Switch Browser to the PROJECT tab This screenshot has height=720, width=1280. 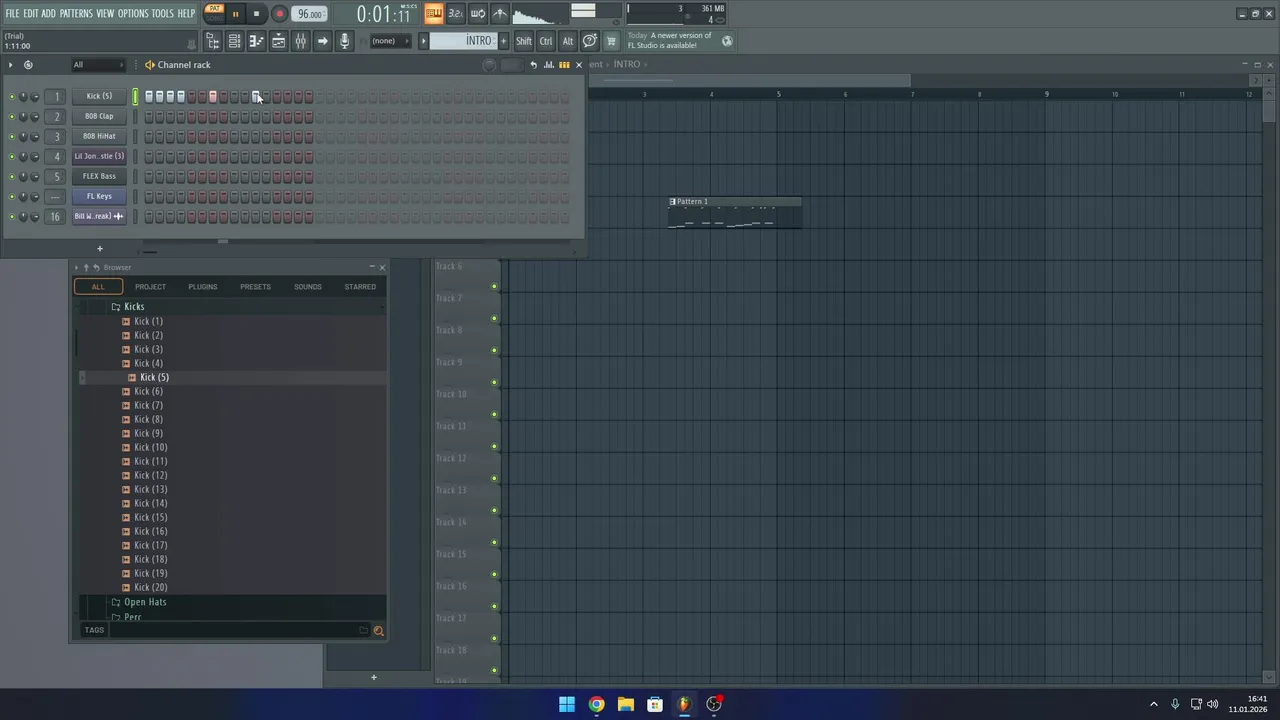pyautogui.click(x=150, y=287)
